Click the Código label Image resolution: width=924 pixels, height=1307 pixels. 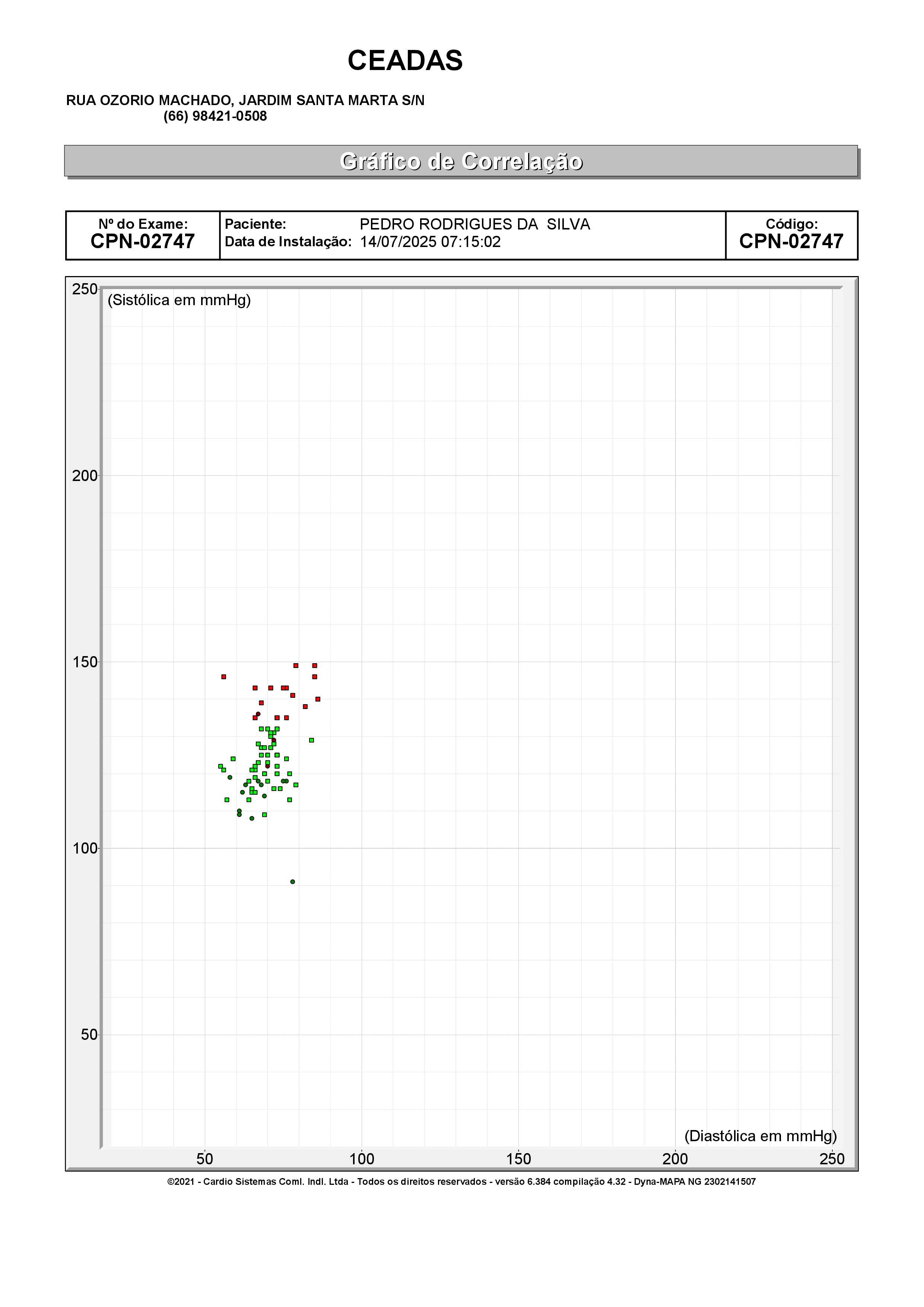coord(791,224)
